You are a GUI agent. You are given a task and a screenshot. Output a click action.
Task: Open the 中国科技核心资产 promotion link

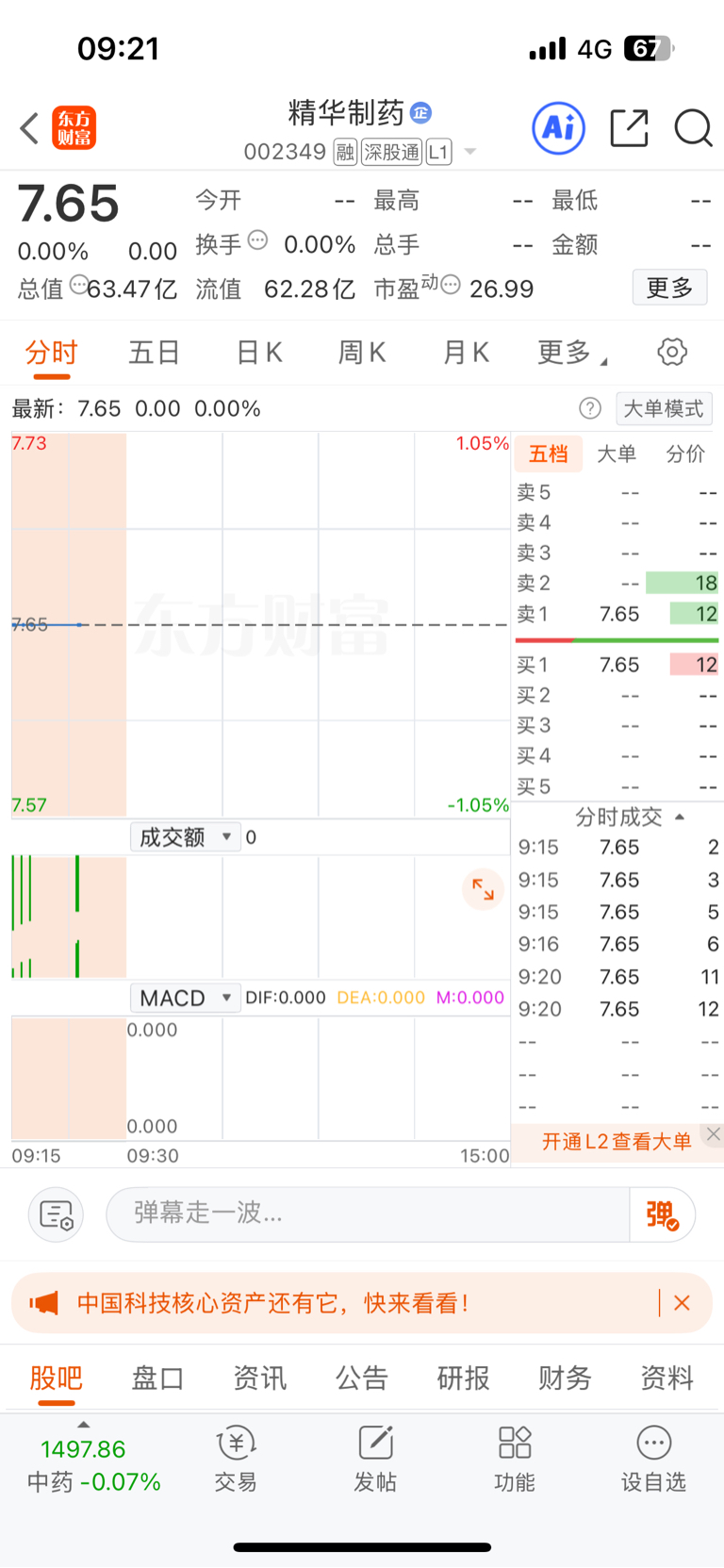(272, 1303)
